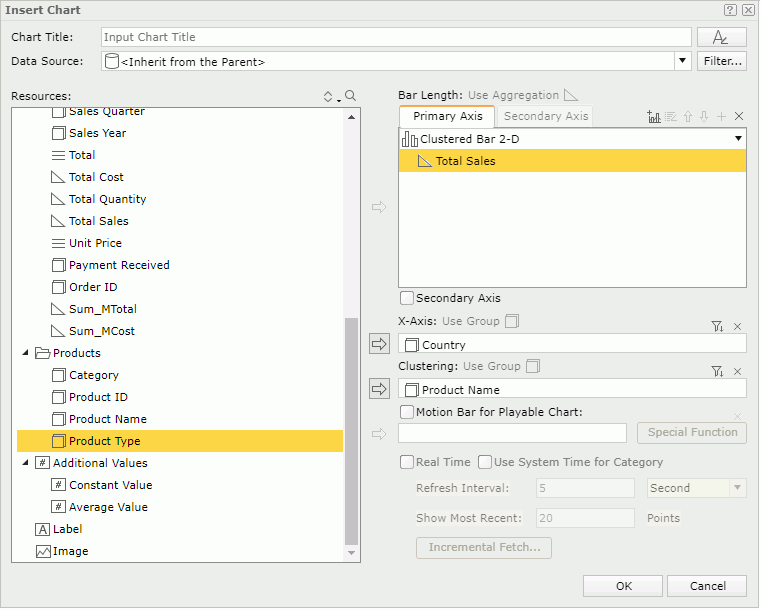Screen dimensions: 761x610
Task: Toggle the Real Time checkbox
Action: coord(407,462)
